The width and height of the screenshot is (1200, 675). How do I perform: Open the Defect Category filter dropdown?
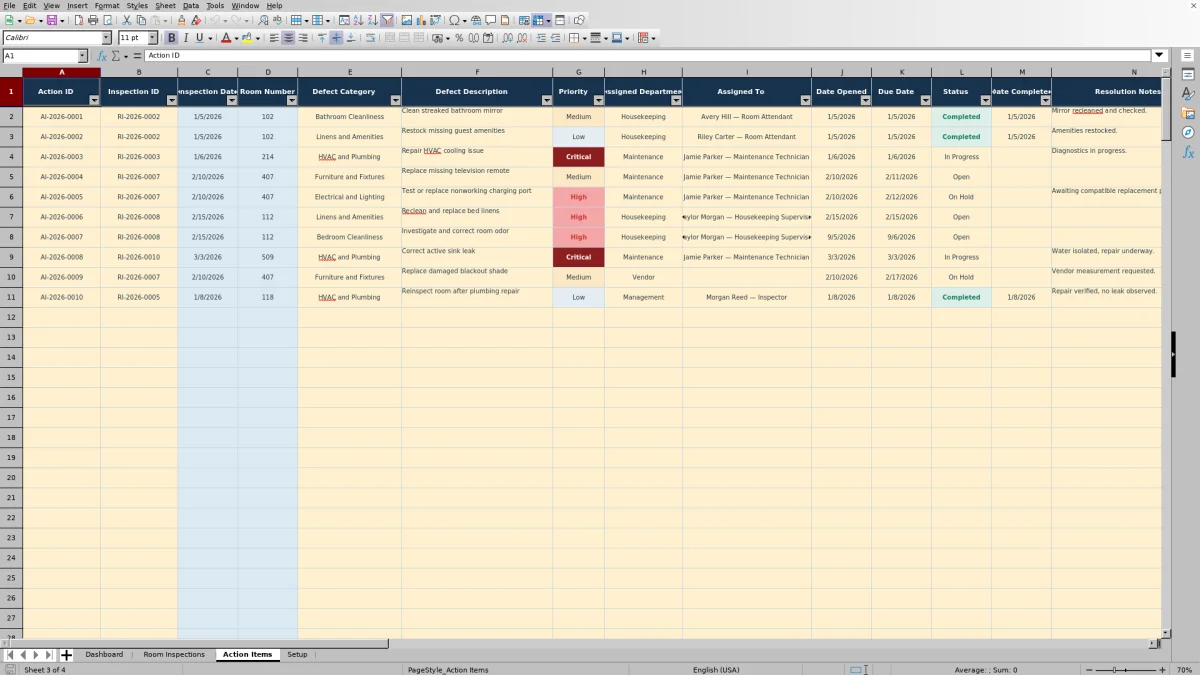click(395, 100)
